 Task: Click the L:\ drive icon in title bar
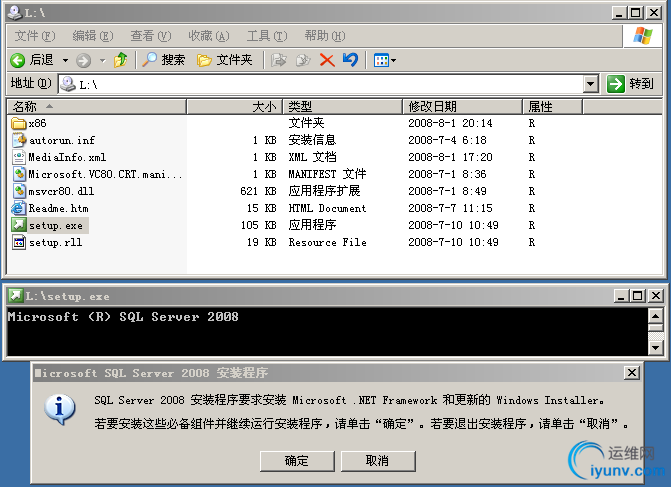tap(15, 13)
